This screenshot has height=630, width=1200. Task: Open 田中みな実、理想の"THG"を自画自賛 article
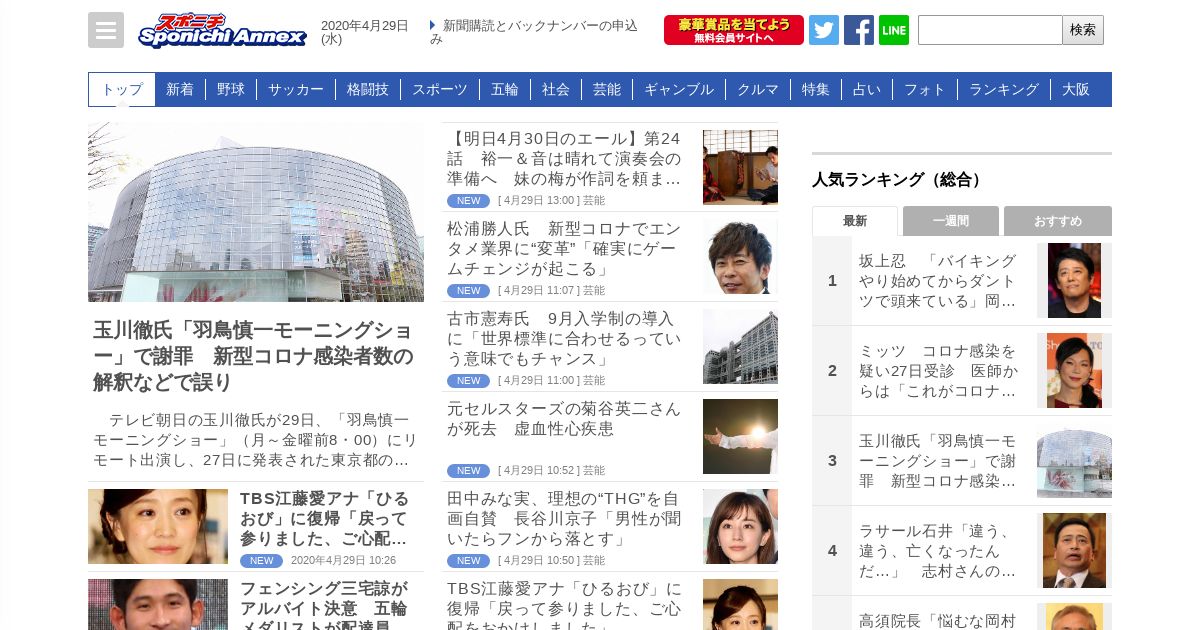[x=564, y=518]
